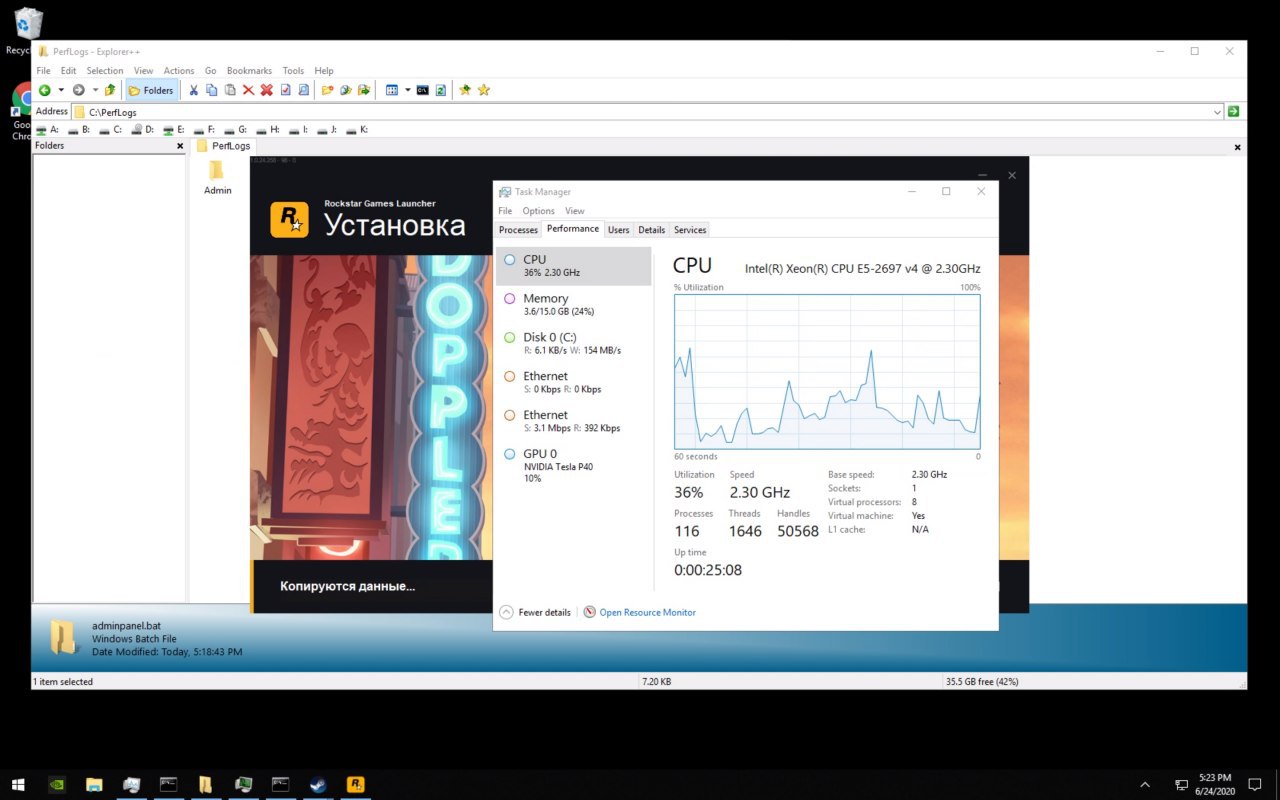Click the Search magnifier icon in toolbar
This screenshot has height=800, width=1280.
(304, 90)
